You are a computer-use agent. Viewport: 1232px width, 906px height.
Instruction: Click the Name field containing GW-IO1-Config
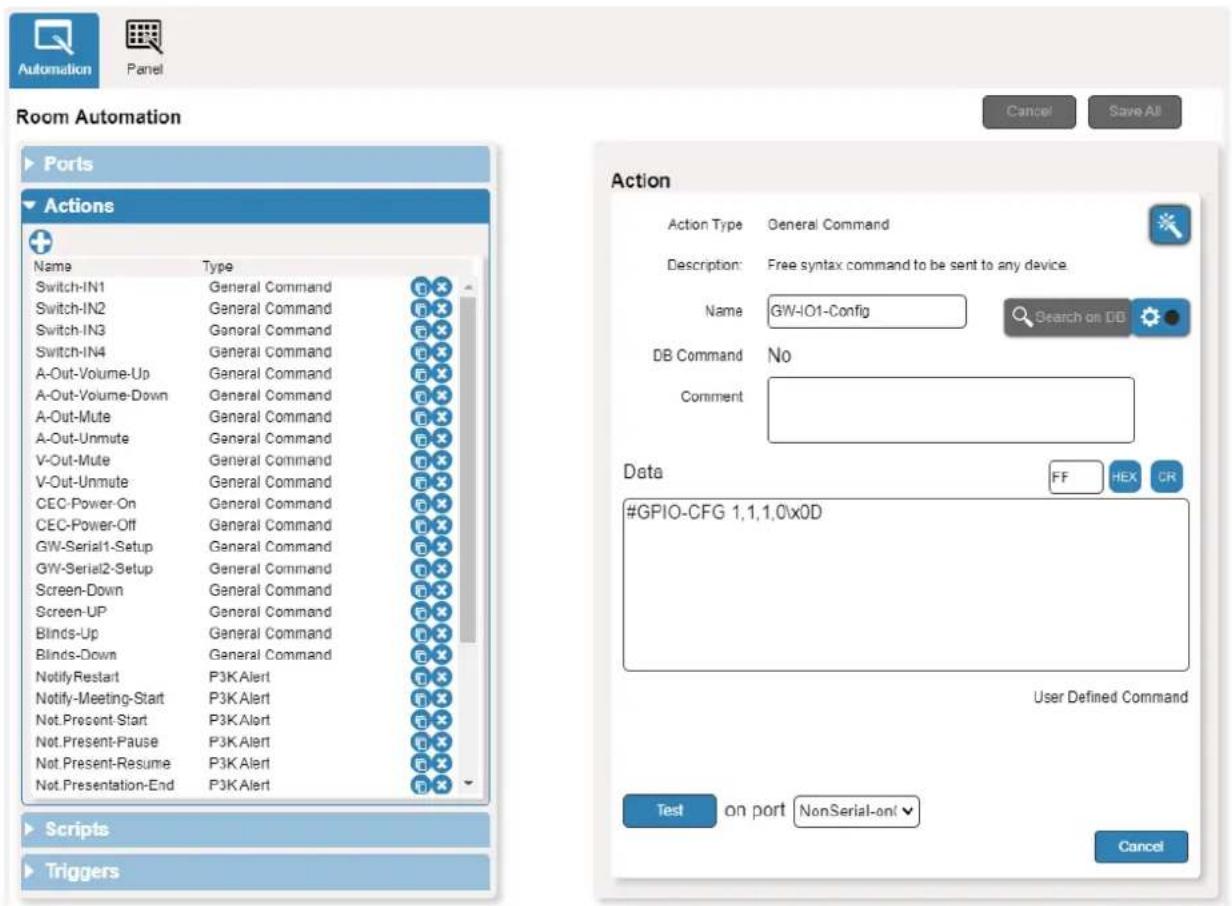pyautogui.click(x=867, y=311)
